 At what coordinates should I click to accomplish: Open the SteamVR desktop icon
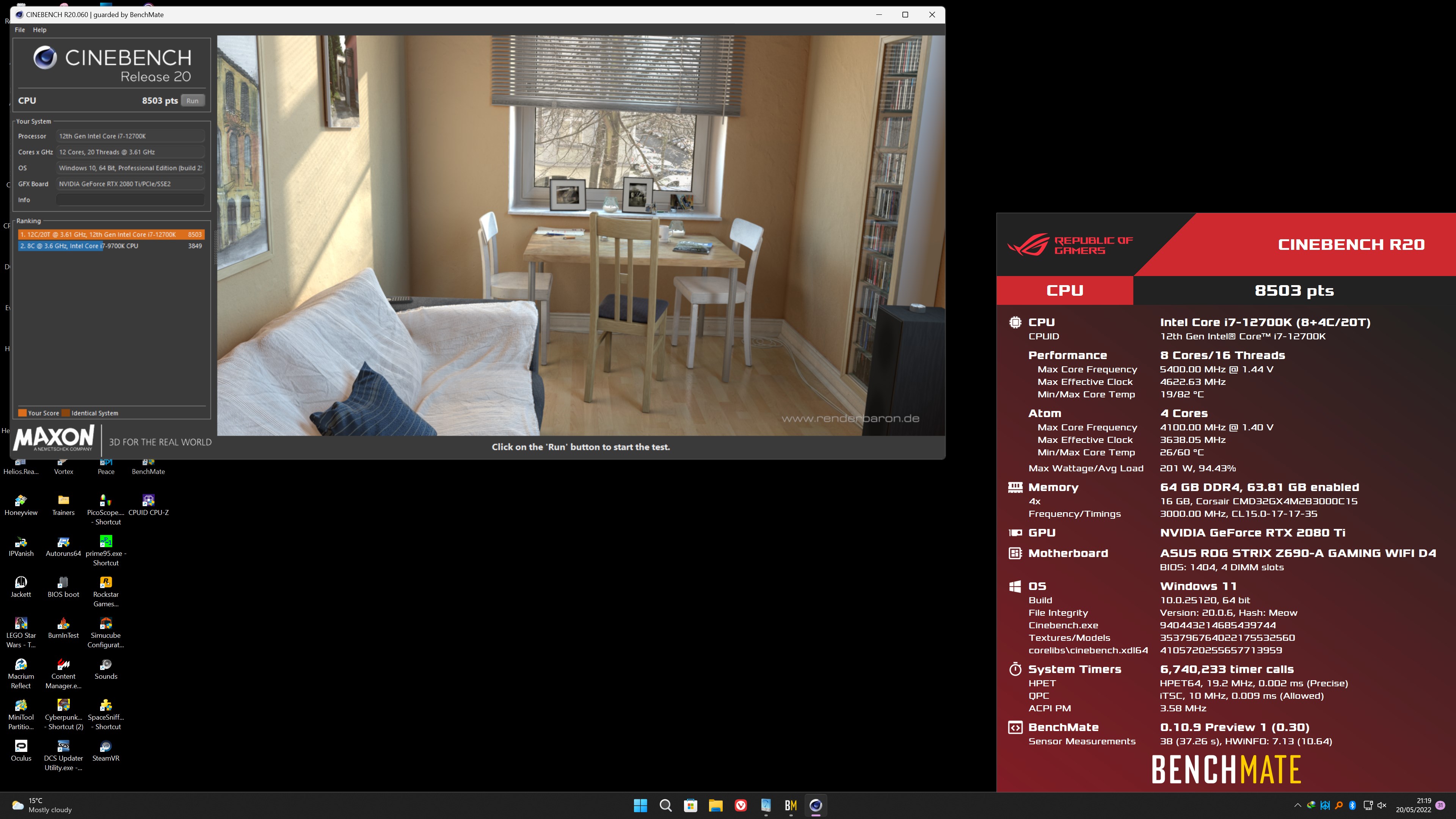[106, 751]
